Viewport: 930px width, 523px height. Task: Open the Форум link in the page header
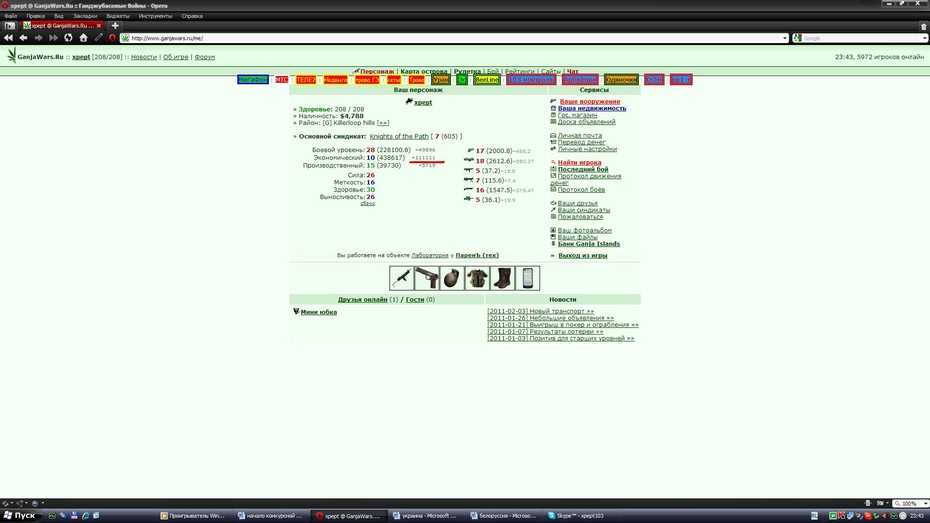tap(205, 57)
